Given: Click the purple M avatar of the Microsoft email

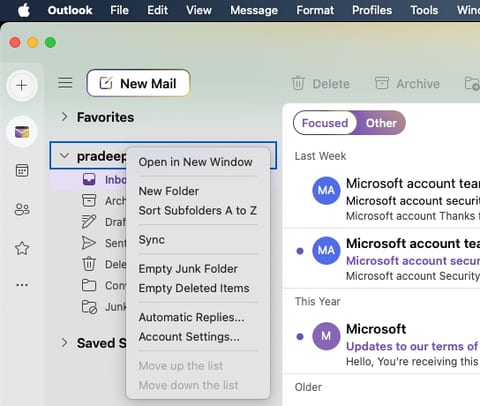Looking at the screenshot, I should pos(326,336).
